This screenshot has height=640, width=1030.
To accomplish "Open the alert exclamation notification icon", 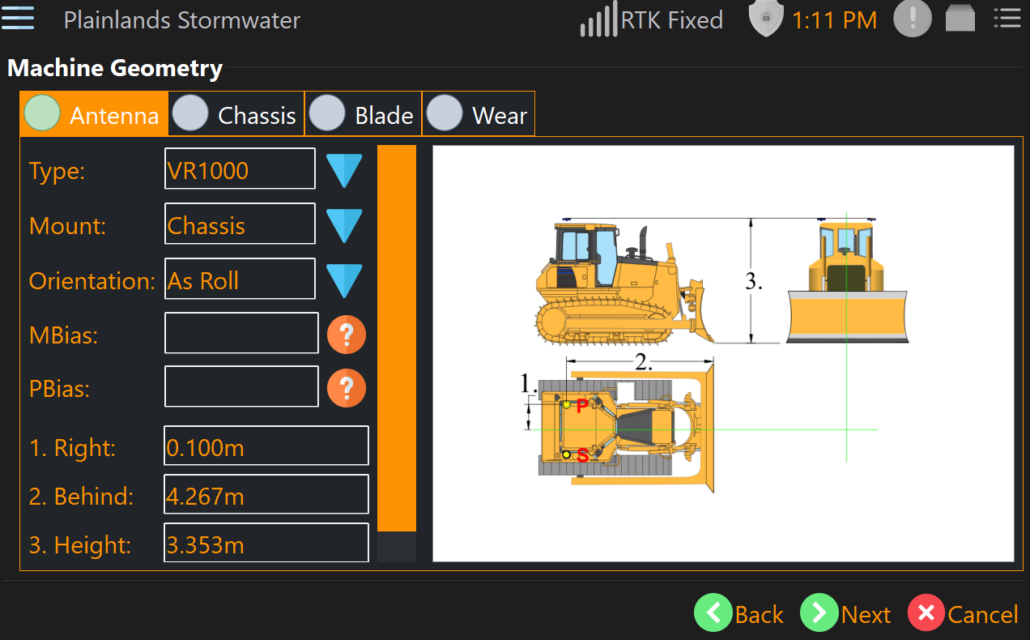I will (x=912, y=19).
